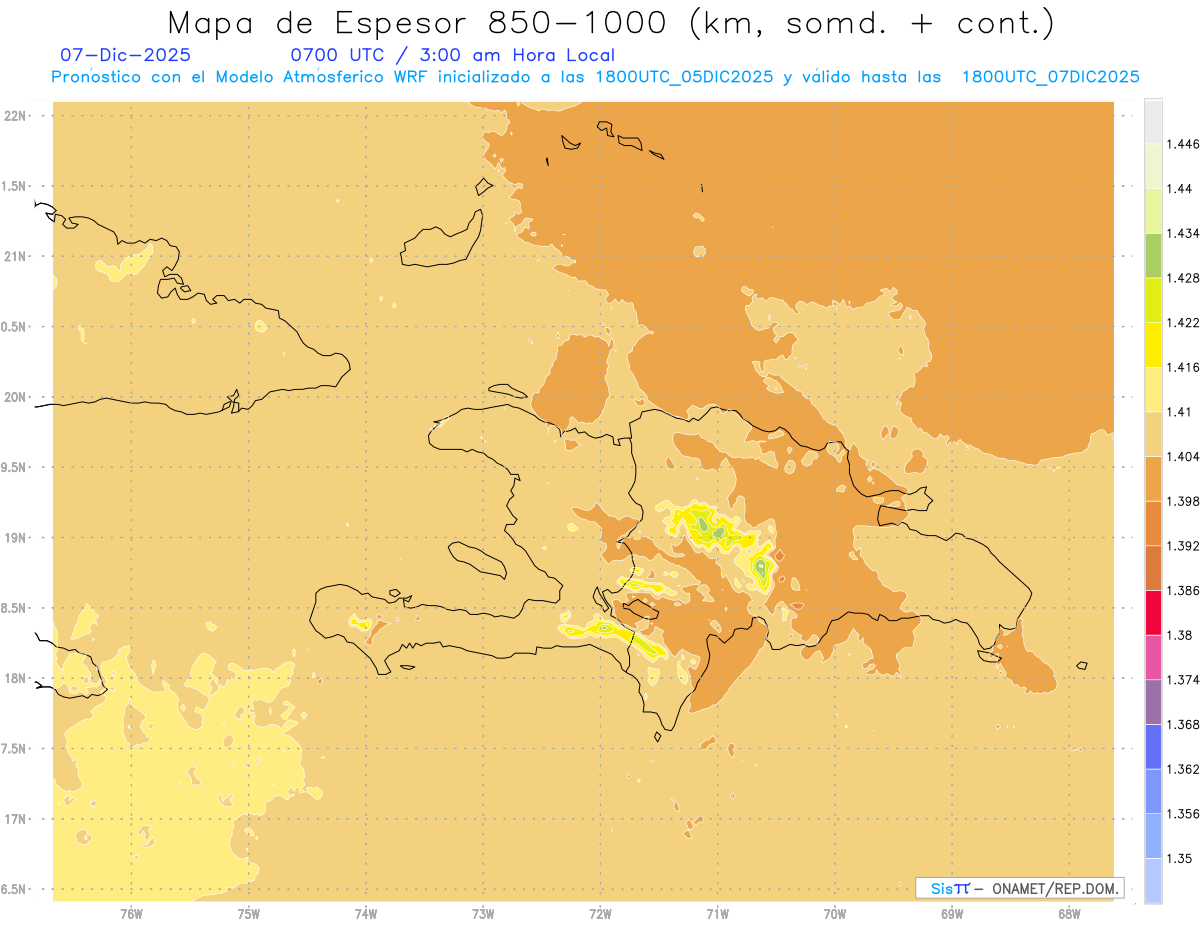
Task: Click the '21N' latitude label
Action: pyautogui.click(x=15, y=256)
